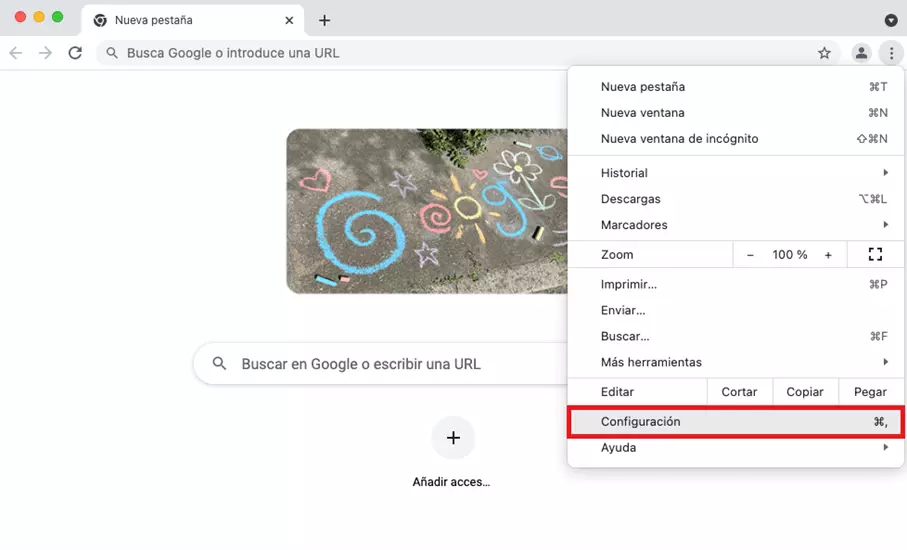Choose Enviar... from the menu

(735, 310)
